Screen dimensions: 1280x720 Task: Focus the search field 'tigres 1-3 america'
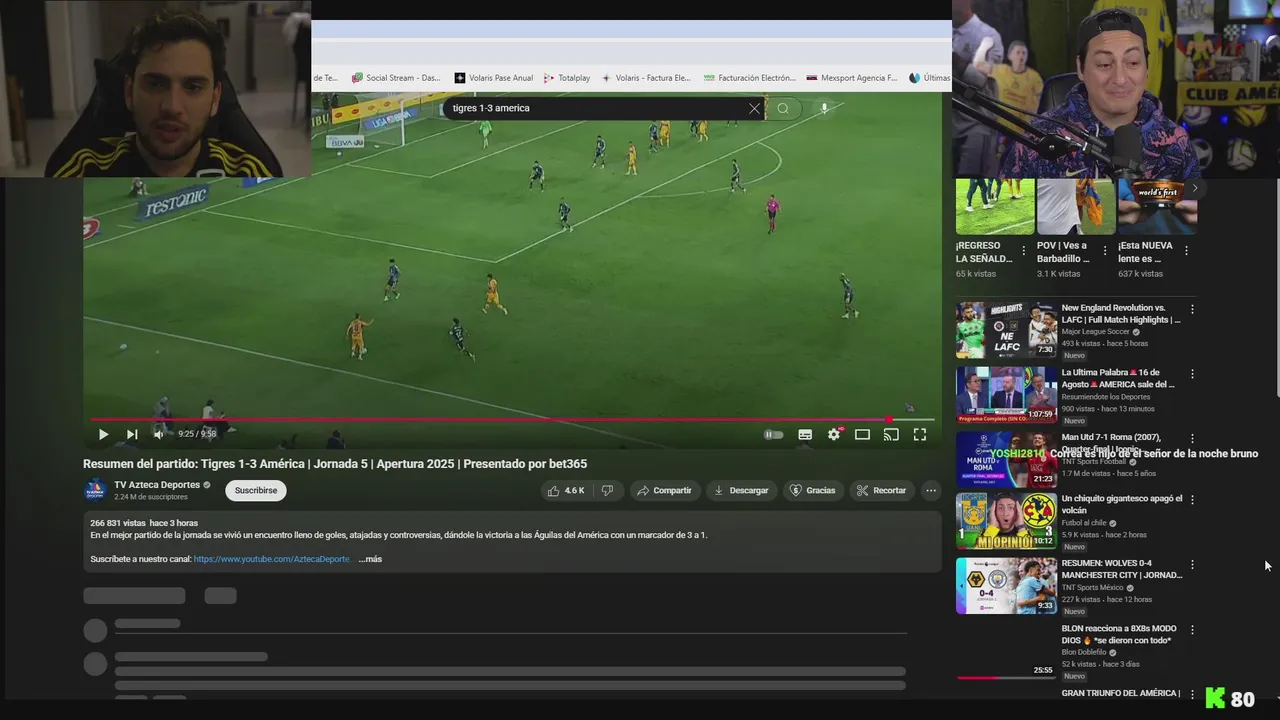[x=595, y=108]
